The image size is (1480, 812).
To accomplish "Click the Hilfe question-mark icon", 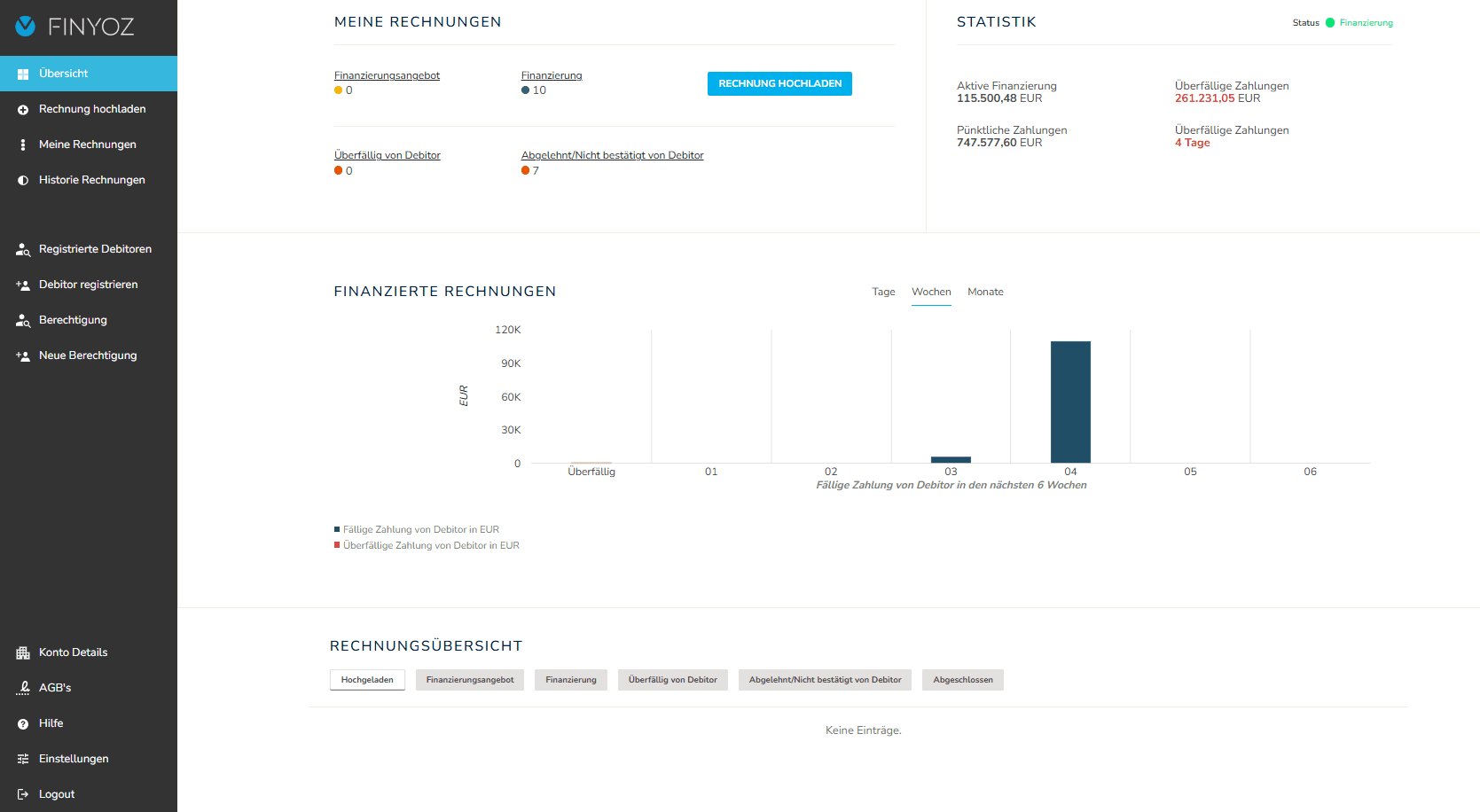I will pos(22,722).
